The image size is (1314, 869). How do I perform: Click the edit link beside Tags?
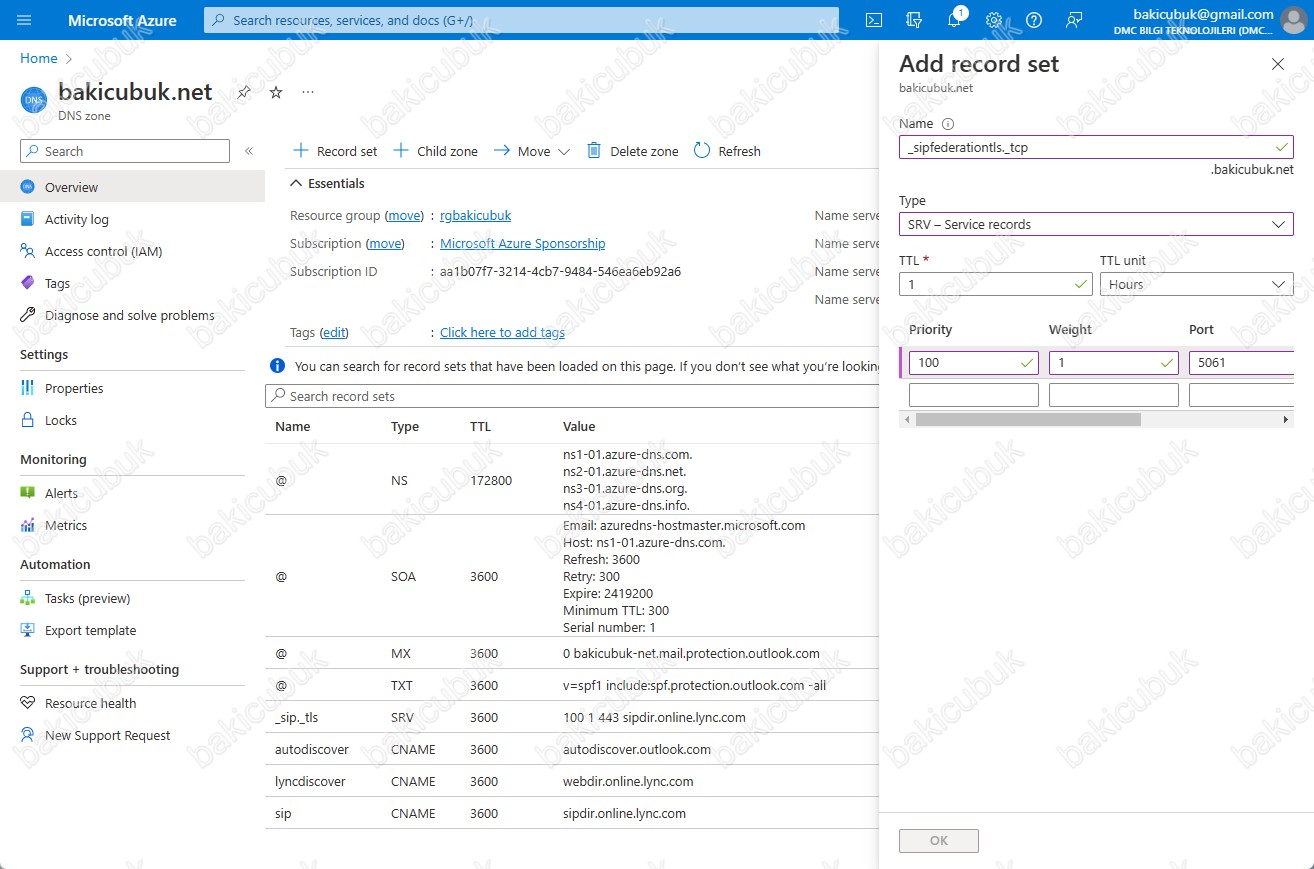coord(334,332)
